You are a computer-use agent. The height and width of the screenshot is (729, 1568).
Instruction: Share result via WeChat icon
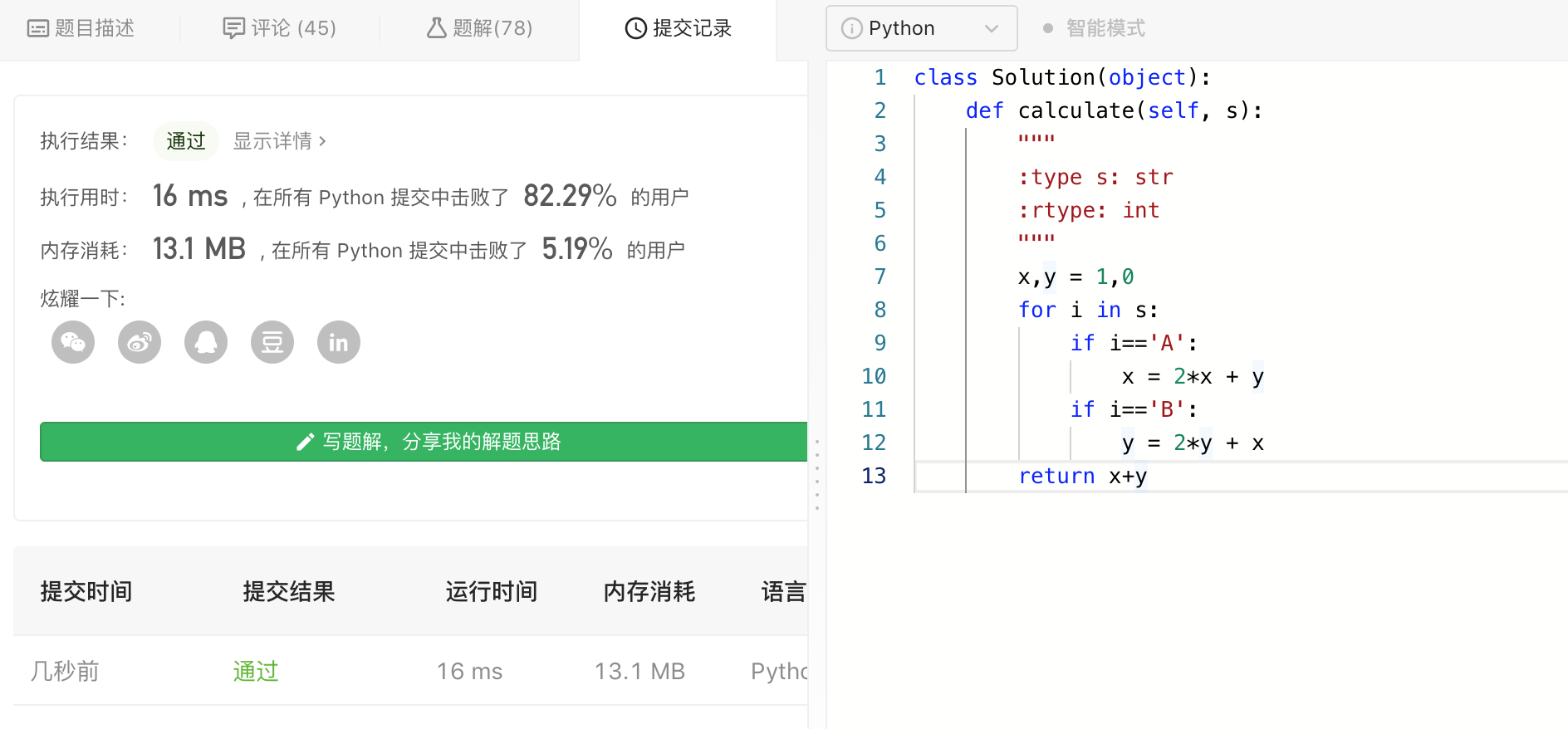[73, 342]
